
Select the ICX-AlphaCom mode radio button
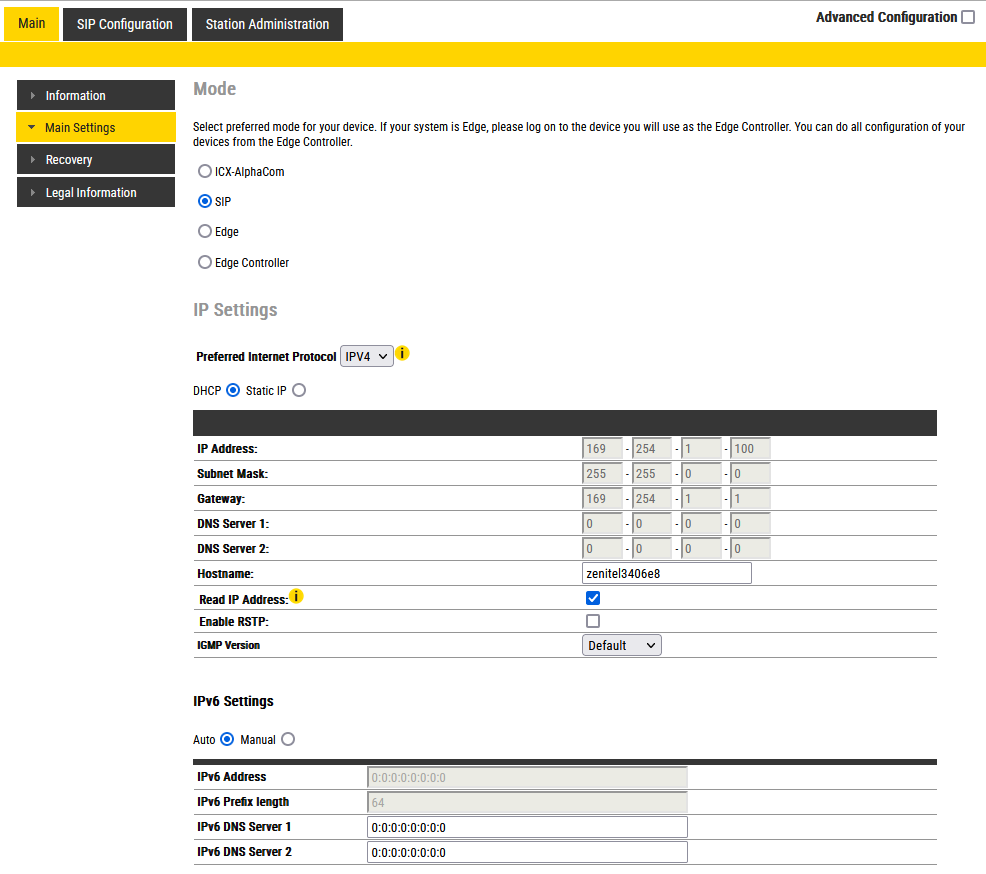[x=205, y=171]
